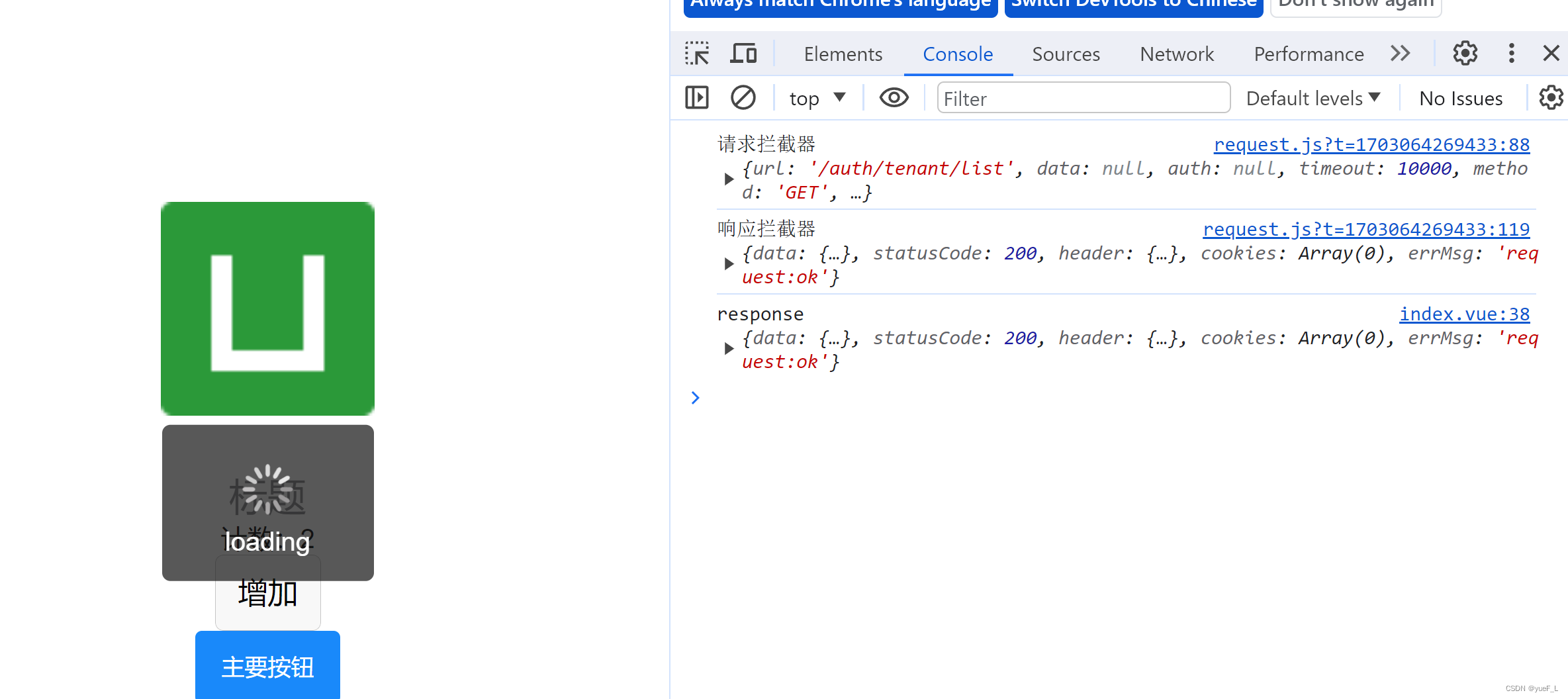The image size is (1568, 699).
Task: Expand the 响应拦截器 logged response object
Action: (x=729, y=263)
